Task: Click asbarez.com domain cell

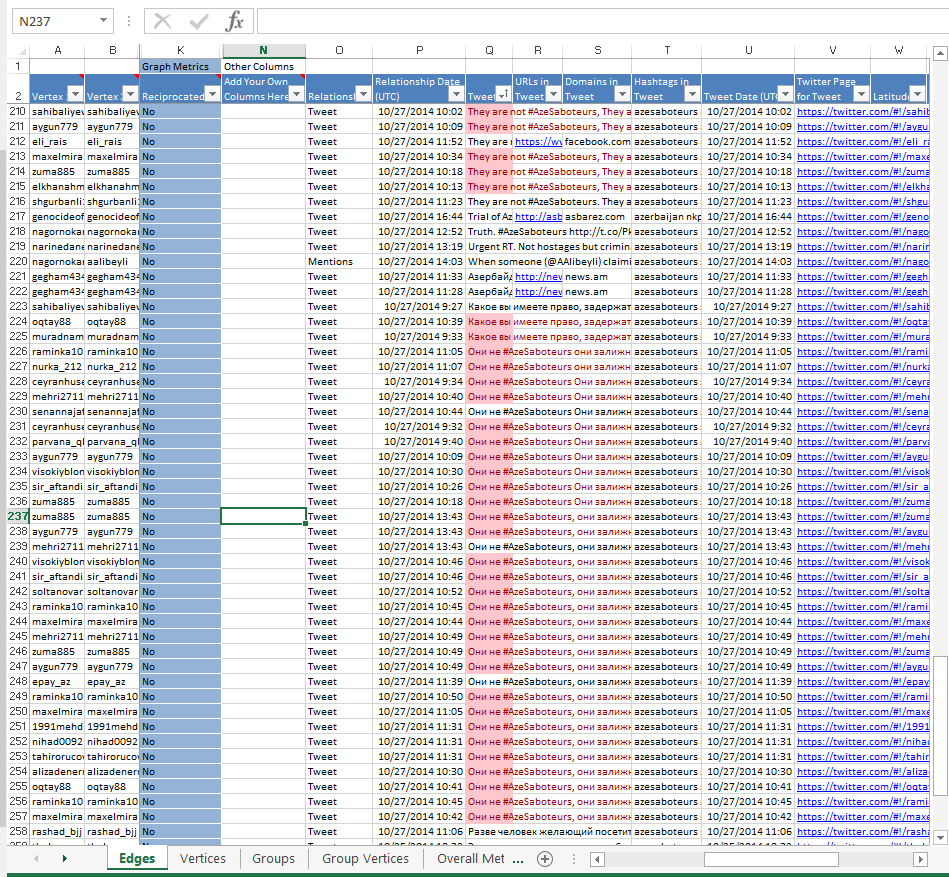Action: [596, 217]
